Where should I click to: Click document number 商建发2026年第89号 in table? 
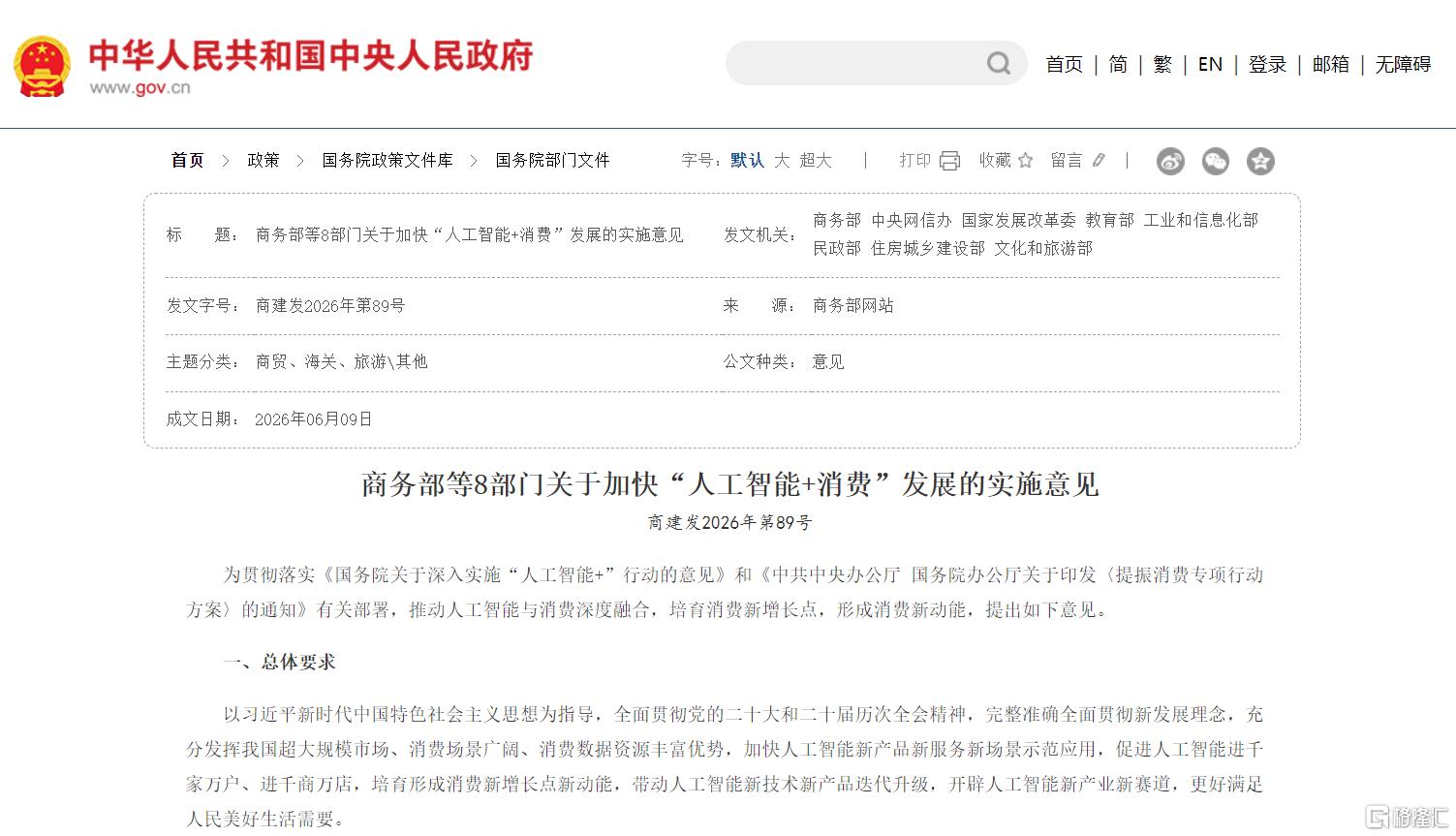330,306
